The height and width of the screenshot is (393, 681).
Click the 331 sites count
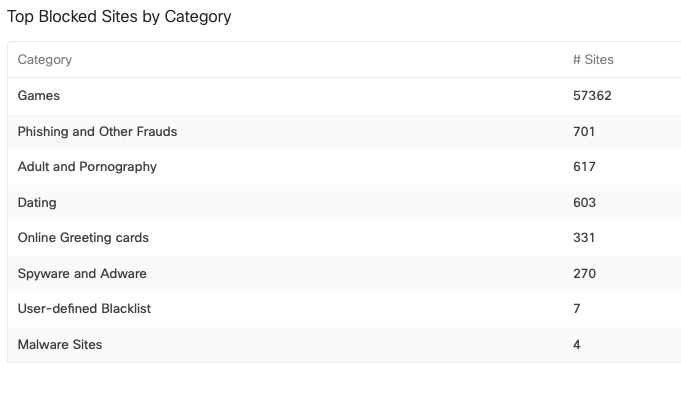click(584, 238)
